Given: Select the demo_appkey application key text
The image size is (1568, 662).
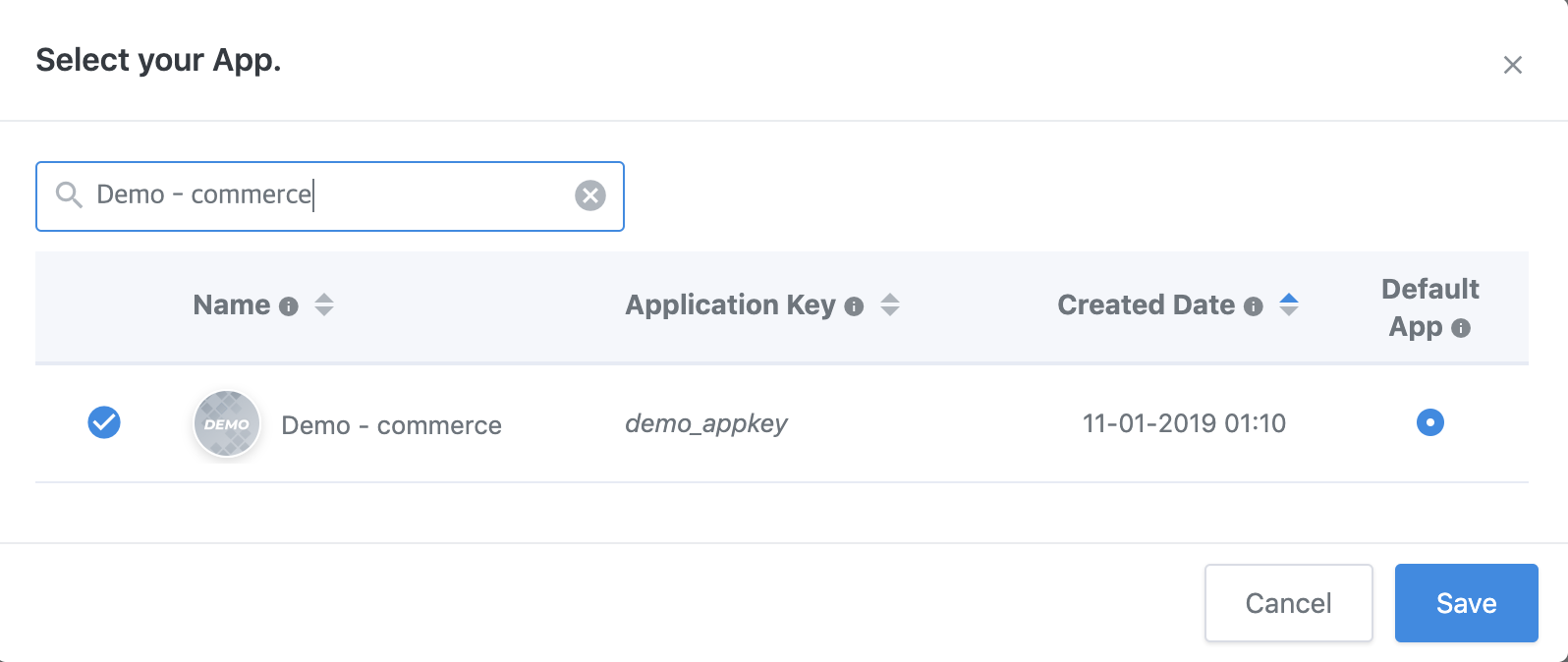Looking at the screenshot, I should (706, 423).
